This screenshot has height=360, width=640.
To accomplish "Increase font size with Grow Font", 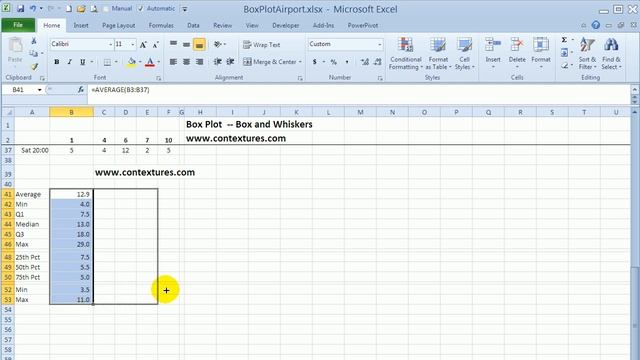I will (x=143, y=44).
